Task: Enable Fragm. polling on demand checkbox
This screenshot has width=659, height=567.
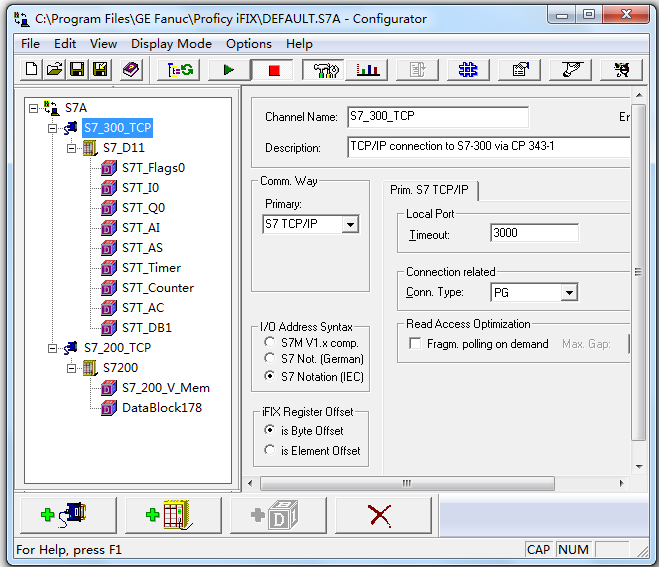Action: 415,343
